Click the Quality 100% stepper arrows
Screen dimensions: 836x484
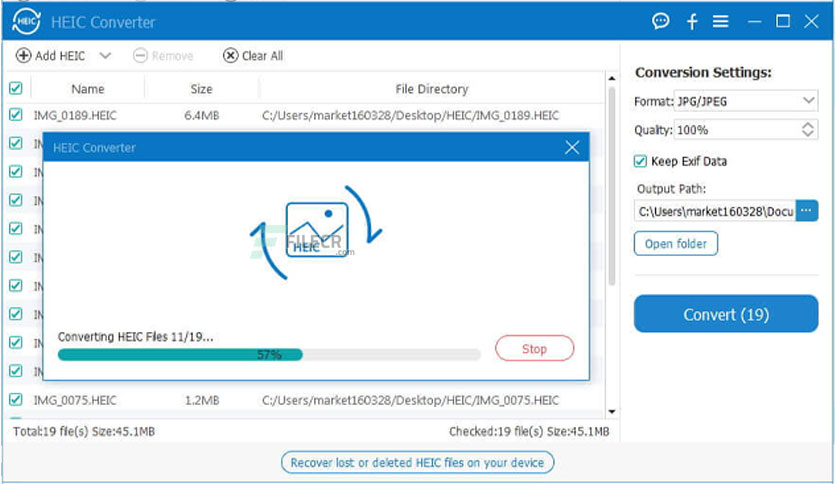(808, 130)
